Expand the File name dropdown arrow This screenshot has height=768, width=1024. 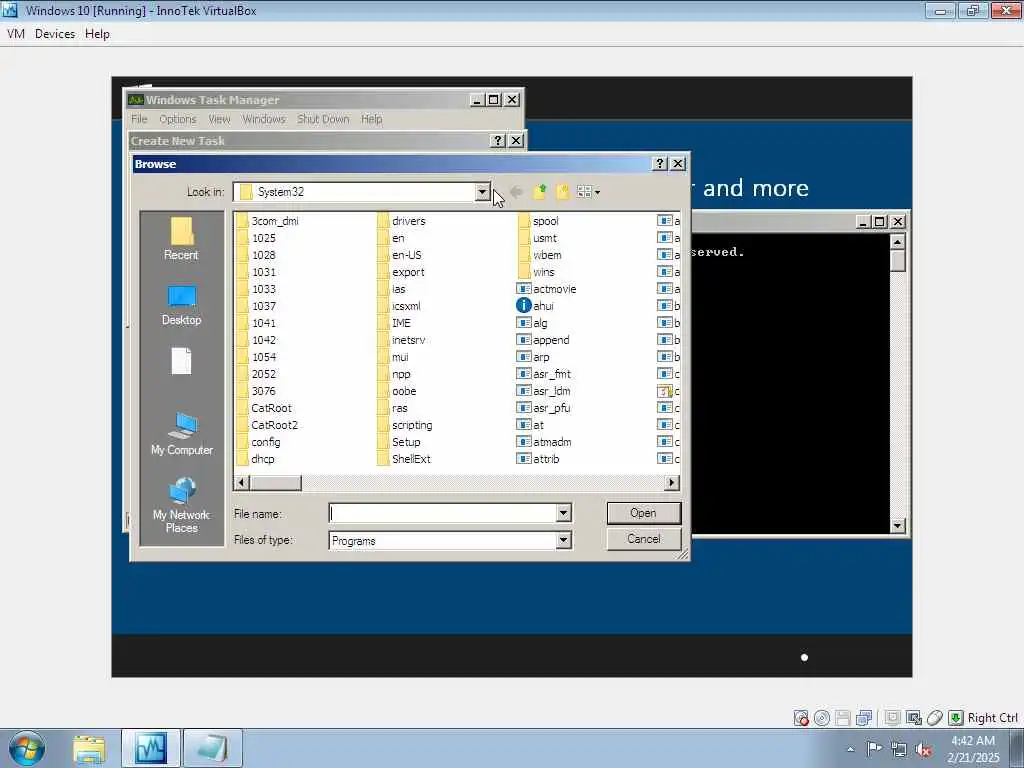click(x=564, y=513)
